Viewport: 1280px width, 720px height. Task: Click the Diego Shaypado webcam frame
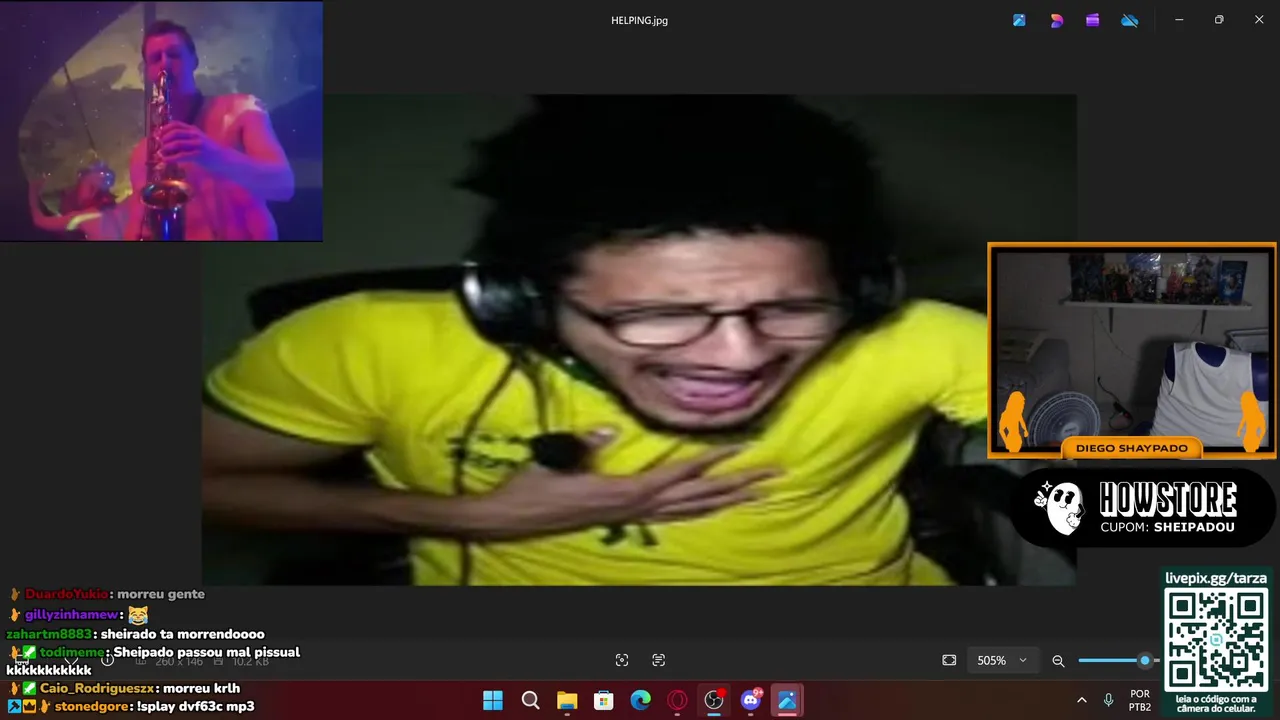tap(1132, 351)
